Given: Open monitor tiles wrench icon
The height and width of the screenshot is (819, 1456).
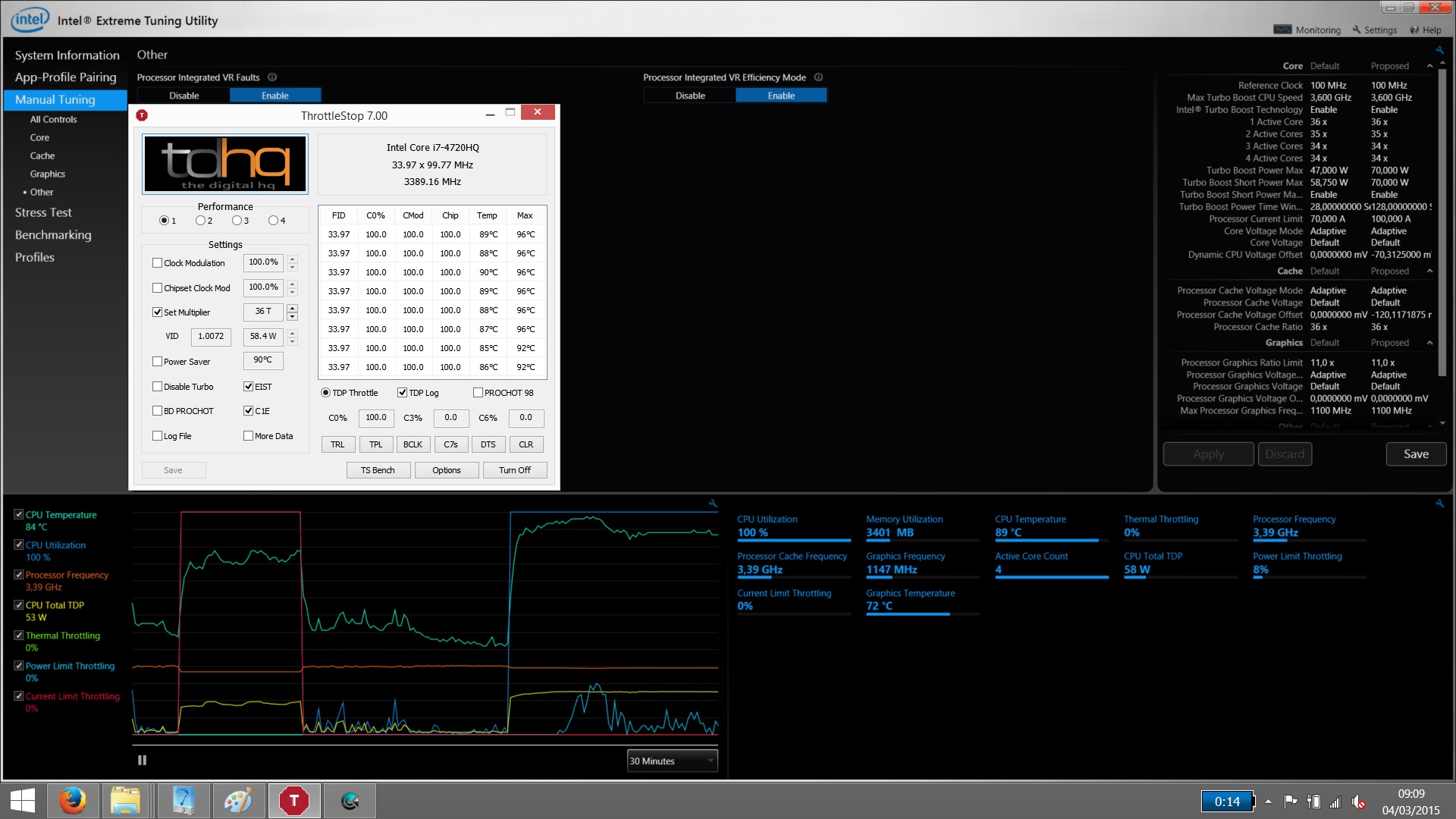Looking at the screenshot, I should pos(1439,503).
